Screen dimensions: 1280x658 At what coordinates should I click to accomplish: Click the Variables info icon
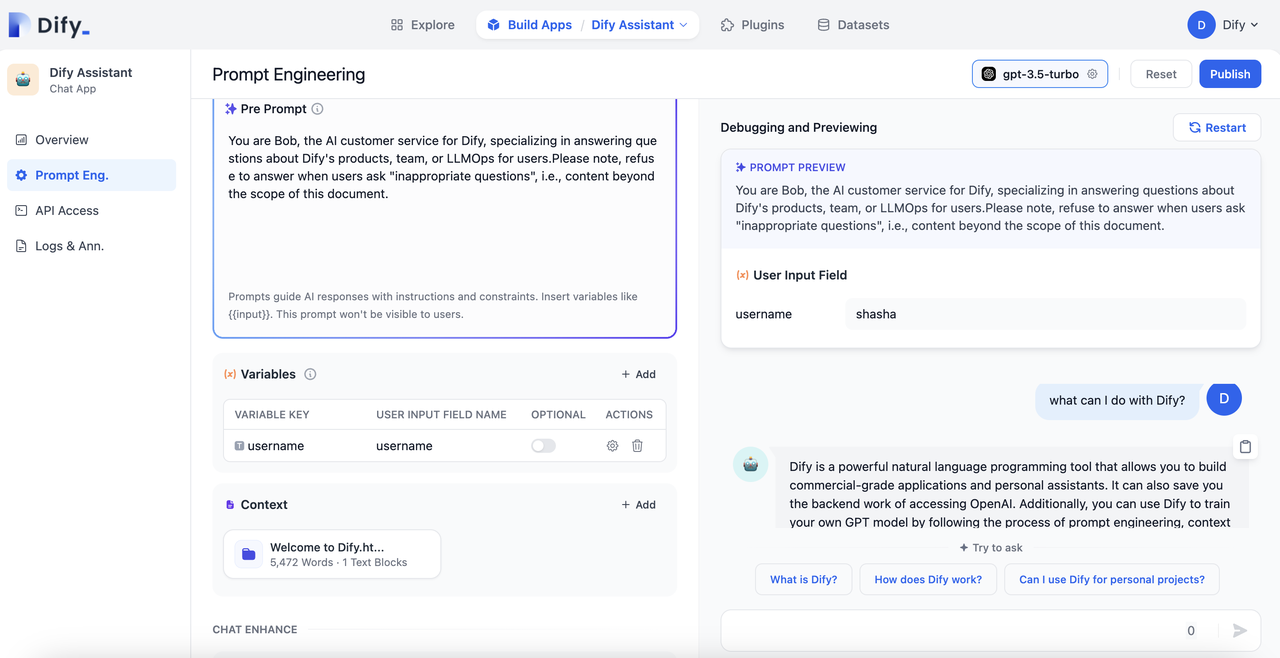coord(310,374)
